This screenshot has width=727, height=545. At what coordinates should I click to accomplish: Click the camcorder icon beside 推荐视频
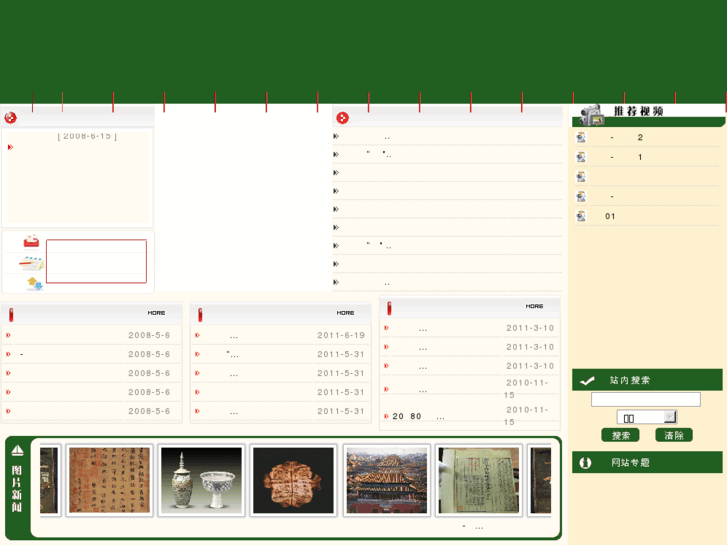pos(592,114)
